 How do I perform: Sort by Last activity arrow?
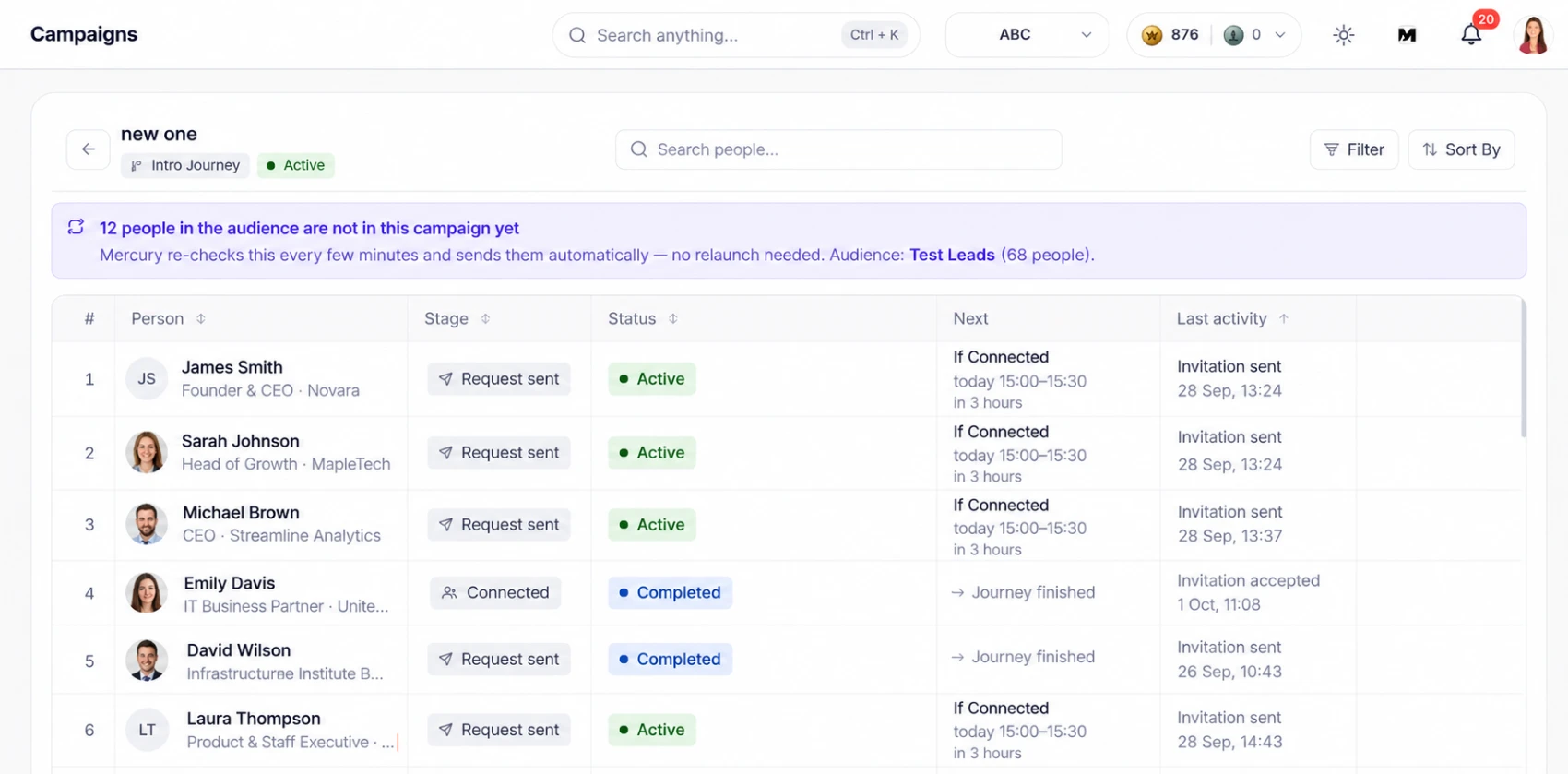pos(1283,318)
